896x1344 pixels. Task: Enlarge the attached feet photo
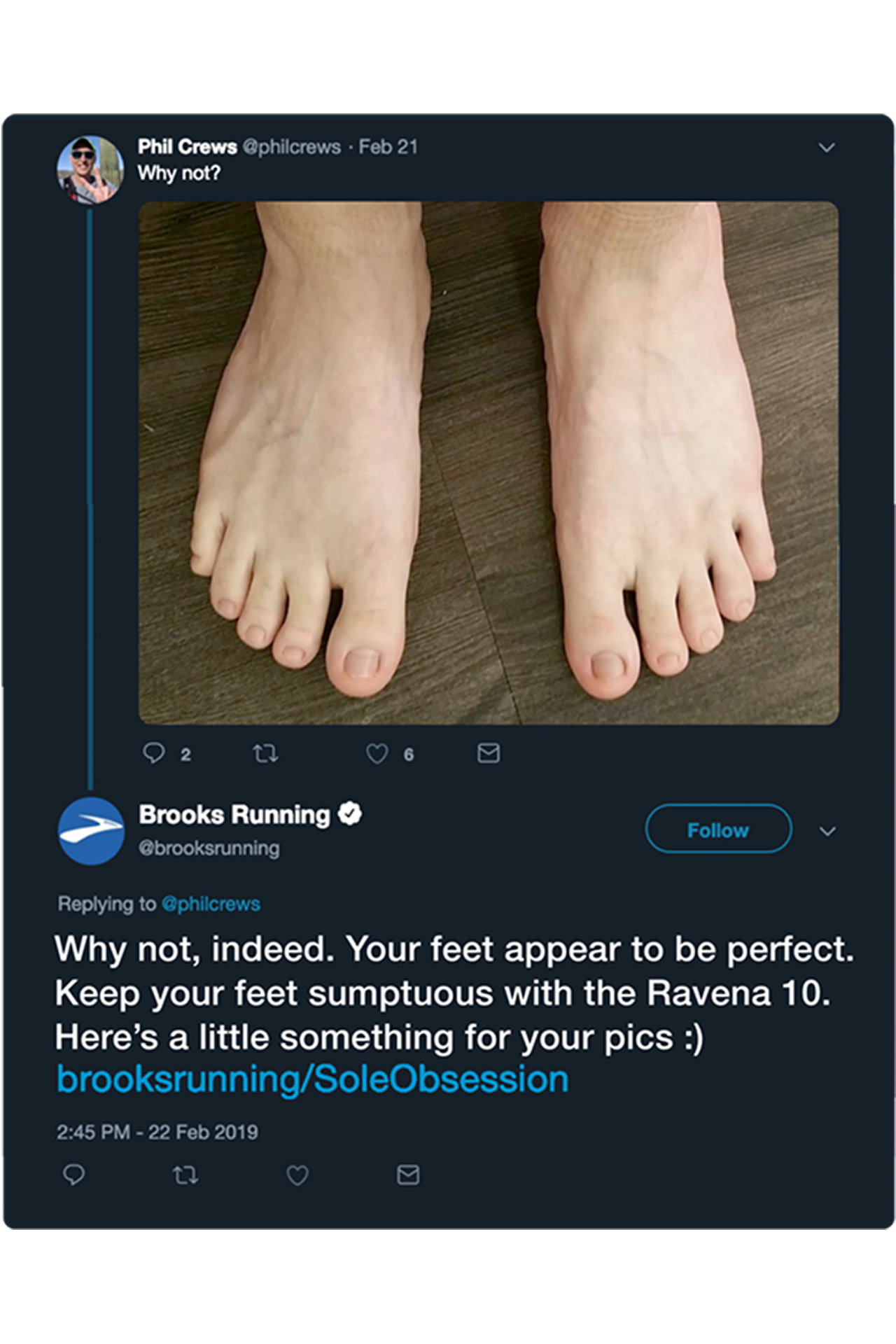[489, 463]
